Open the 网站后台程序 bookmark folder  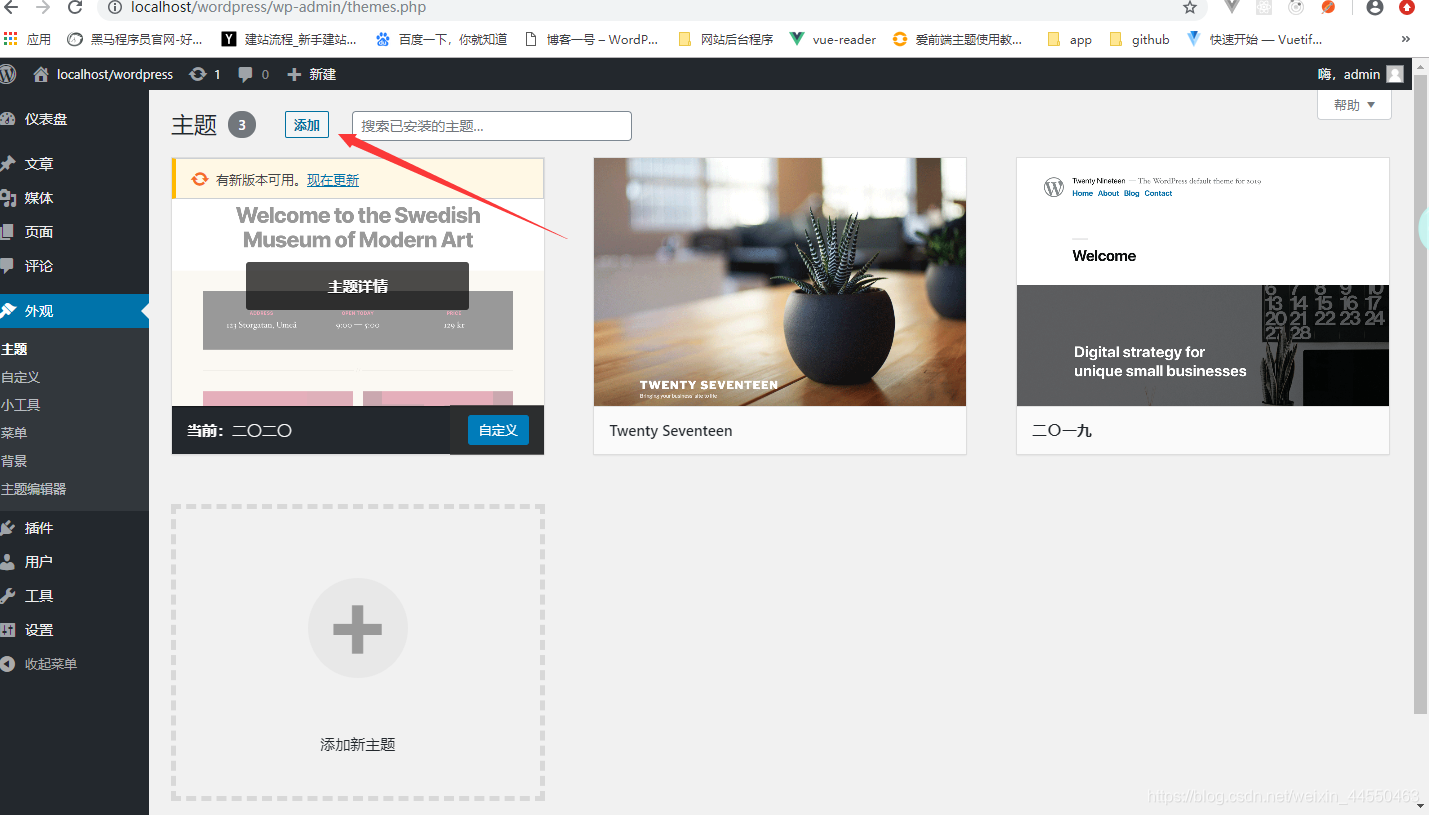point(726,40)
